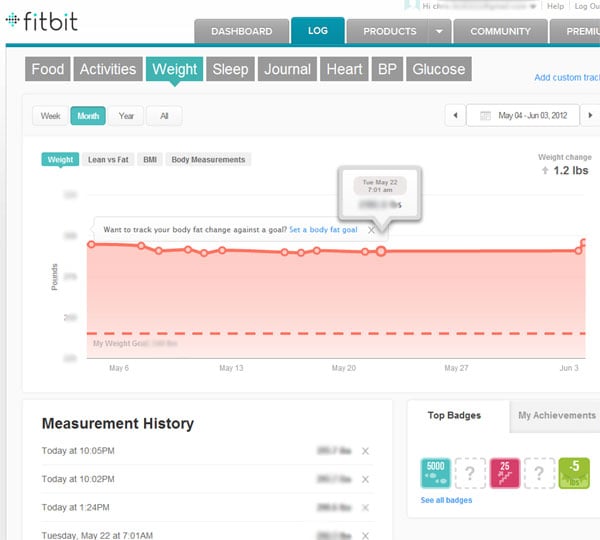Viewport: 600px width, 540px height.
Task: Open the BP log
Action: point(387,69)
